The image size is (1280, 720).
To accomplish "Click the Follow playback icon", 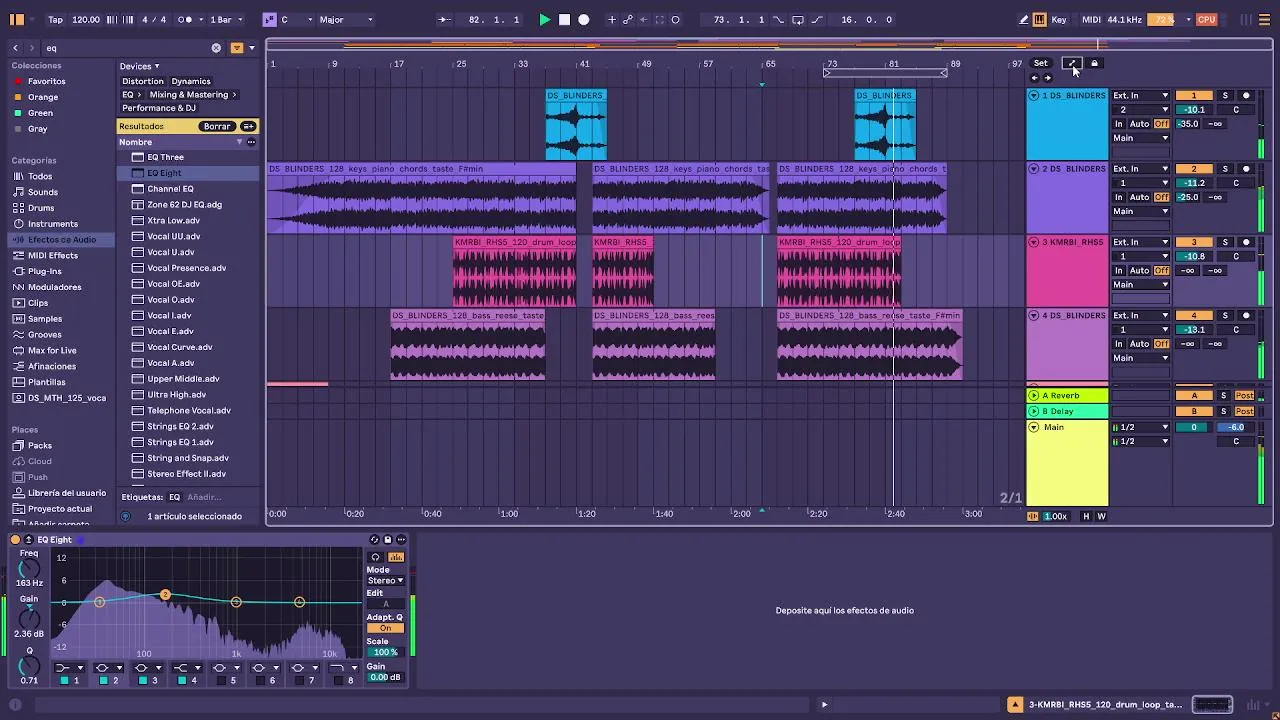I will coord(445,19).
